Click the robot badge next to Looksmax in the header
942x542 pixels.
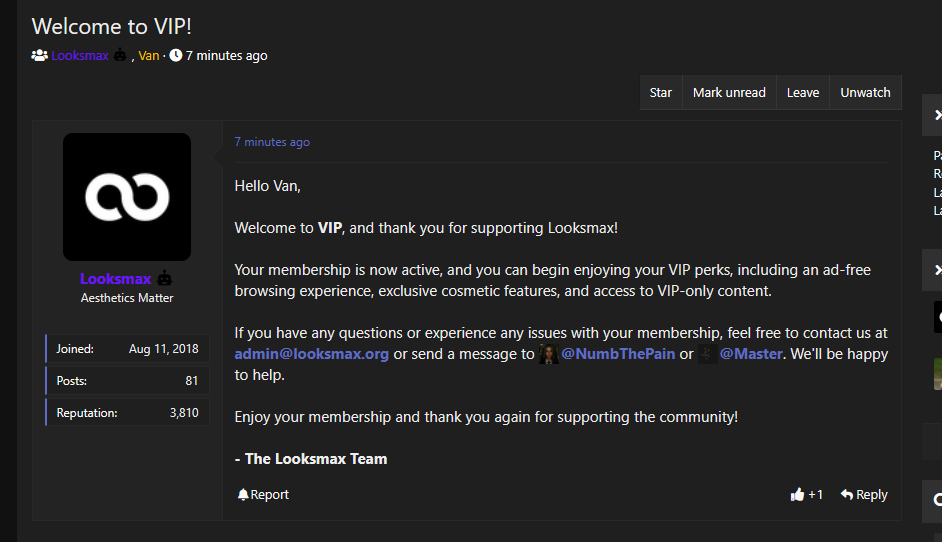coord(120,55)
